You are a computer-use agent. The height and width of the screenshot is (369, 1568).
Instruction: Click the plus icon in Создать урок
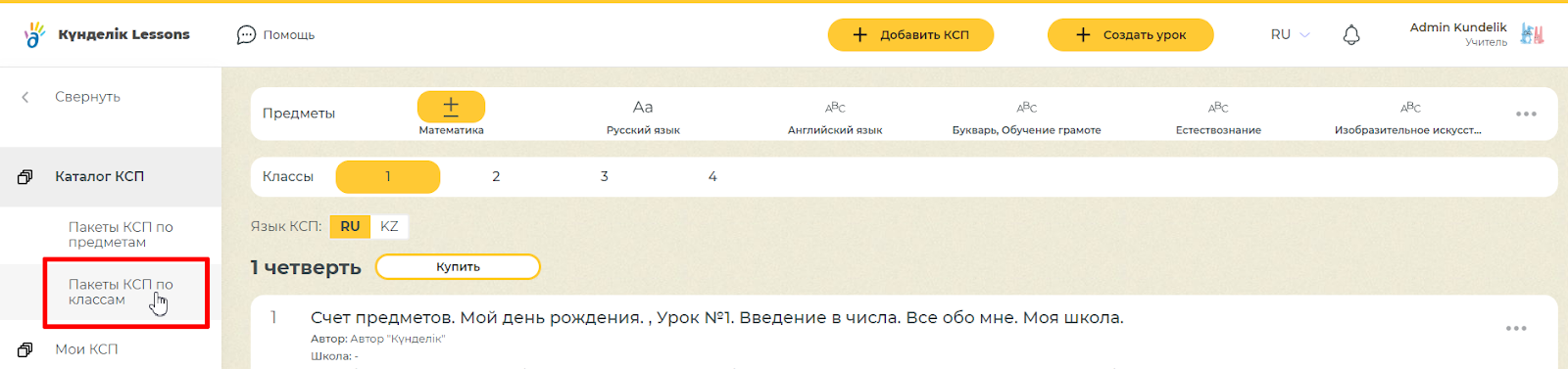click(x=1083, y=34)
